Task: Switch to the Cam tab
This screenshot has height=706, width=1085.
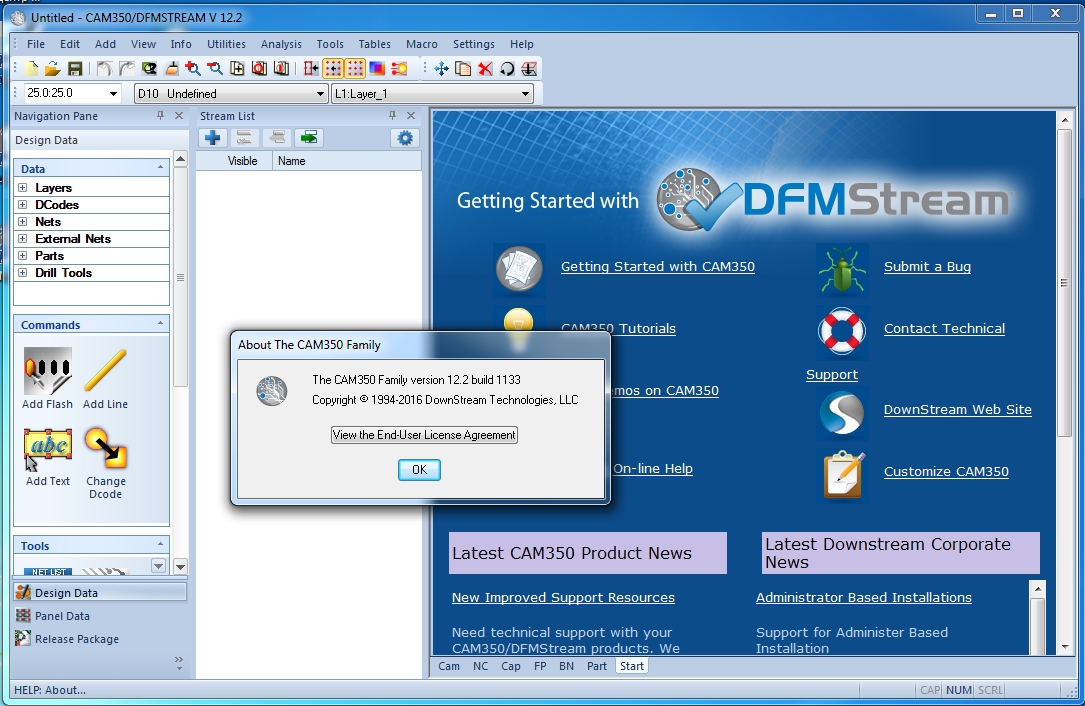Action: (448, 666)
